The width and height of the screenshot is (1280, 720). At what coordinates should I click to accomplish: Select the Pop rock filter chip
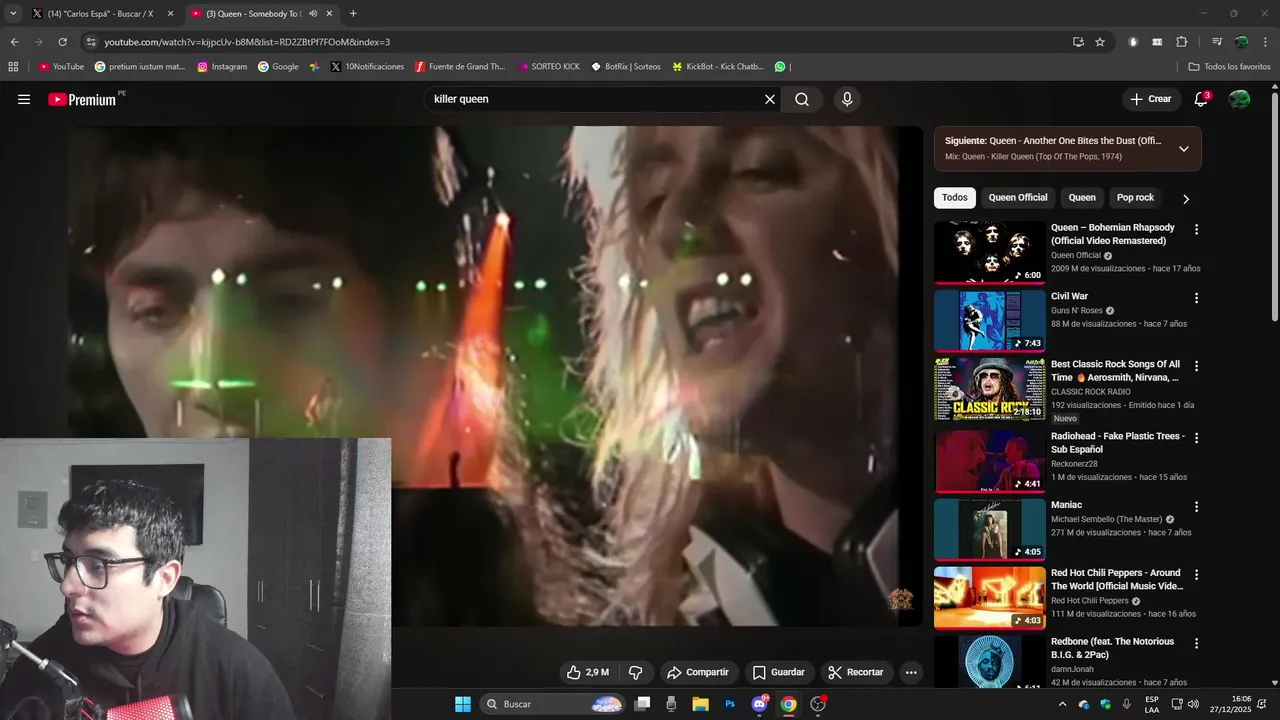[x=1135, y=198]
